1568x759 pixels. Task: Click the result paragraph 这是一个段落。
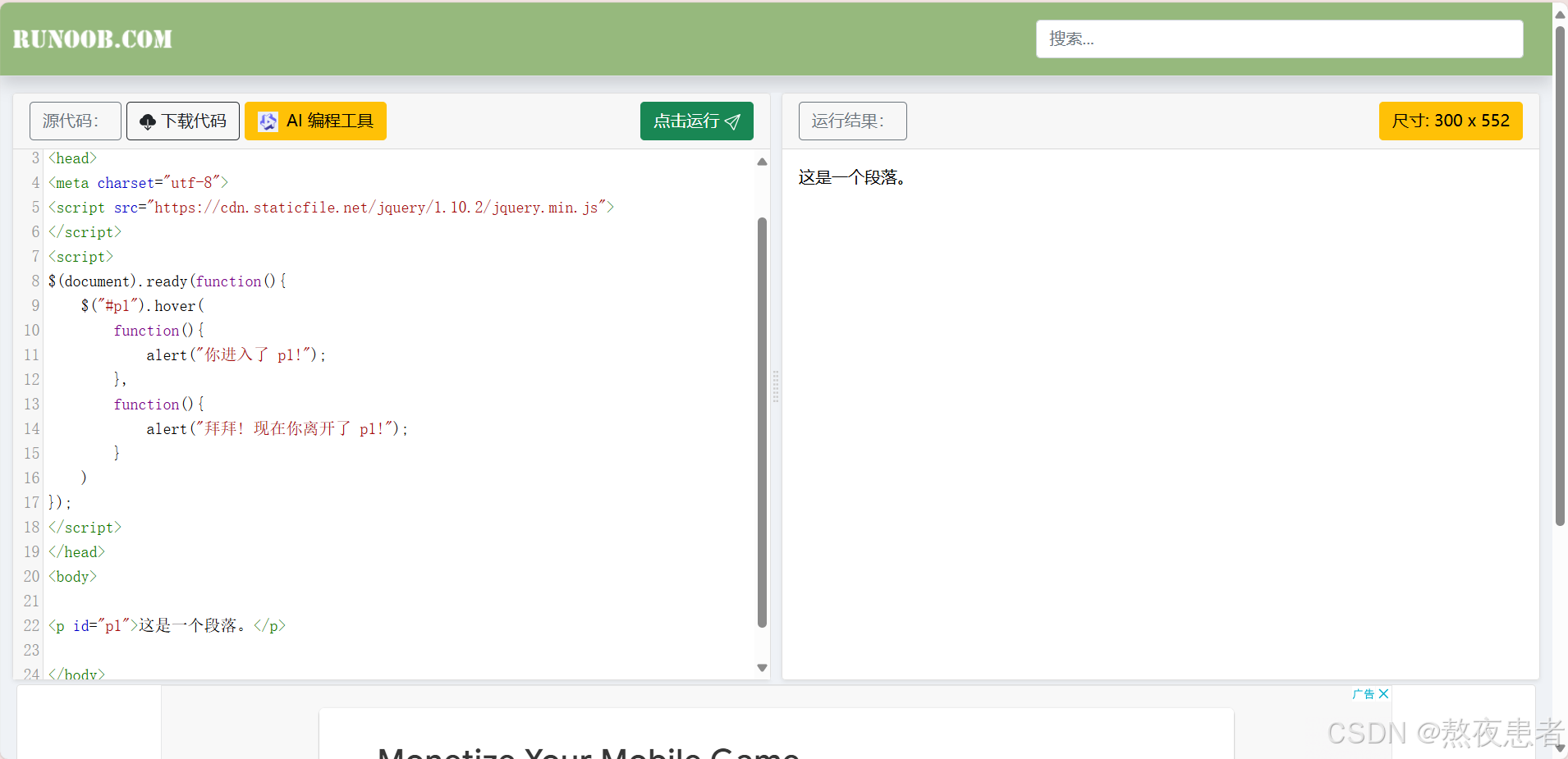click(x=852, y=177)
